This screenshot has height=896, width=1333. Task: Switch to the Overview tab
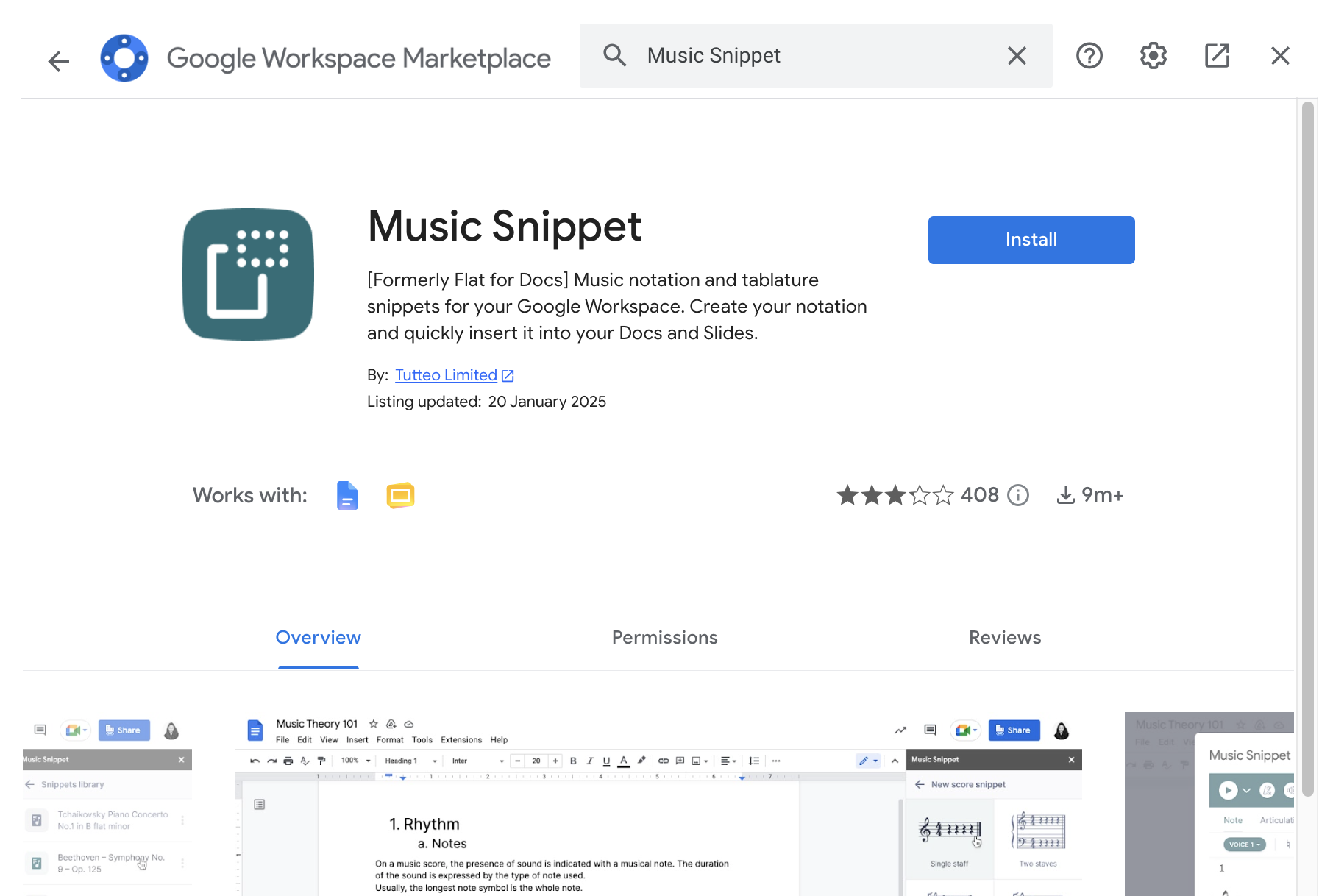(x=319, y=638)
